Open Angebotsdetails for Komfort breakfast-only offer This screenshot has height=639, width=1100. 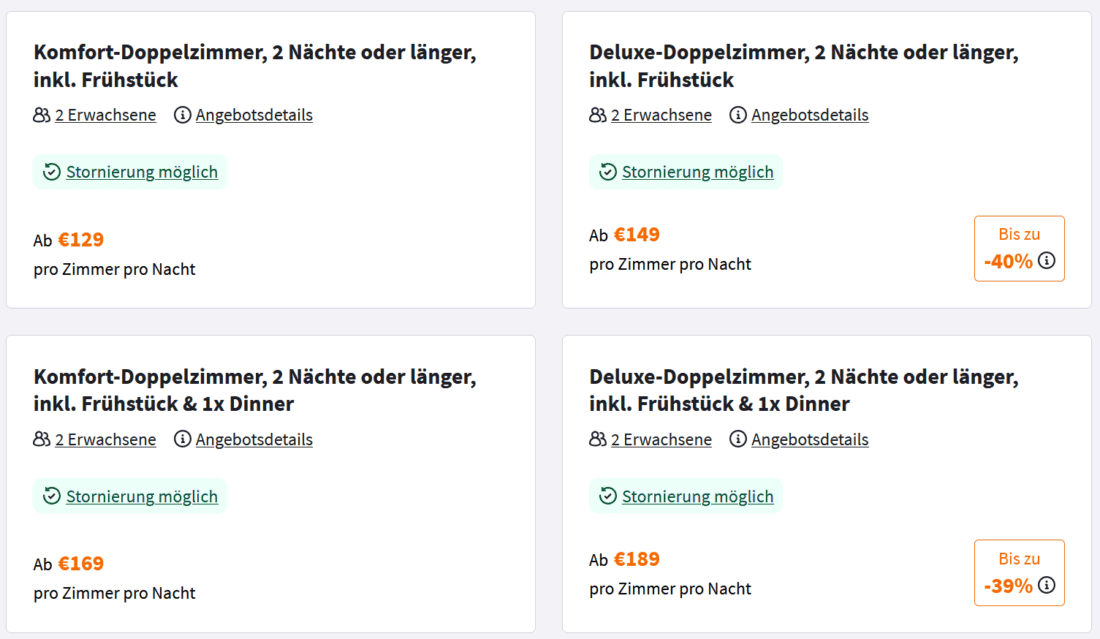click(254, 115)
